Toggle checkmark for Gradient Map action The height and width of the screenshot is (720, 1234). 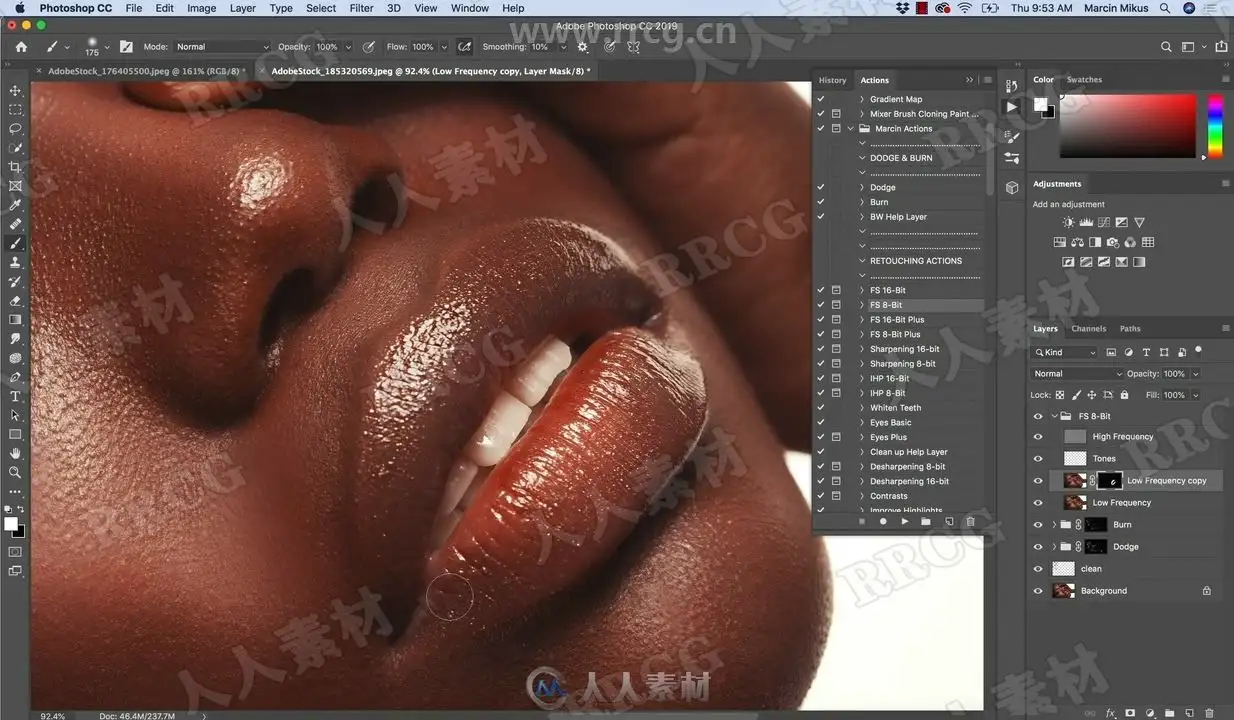pos(821,99)
